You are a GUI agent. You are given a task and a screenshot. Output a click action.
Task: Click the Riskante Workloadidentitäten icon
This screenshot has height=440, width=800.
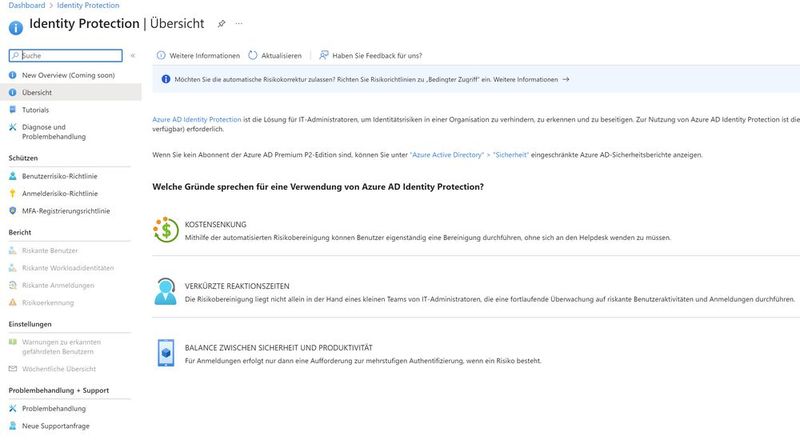coord(13,268)
